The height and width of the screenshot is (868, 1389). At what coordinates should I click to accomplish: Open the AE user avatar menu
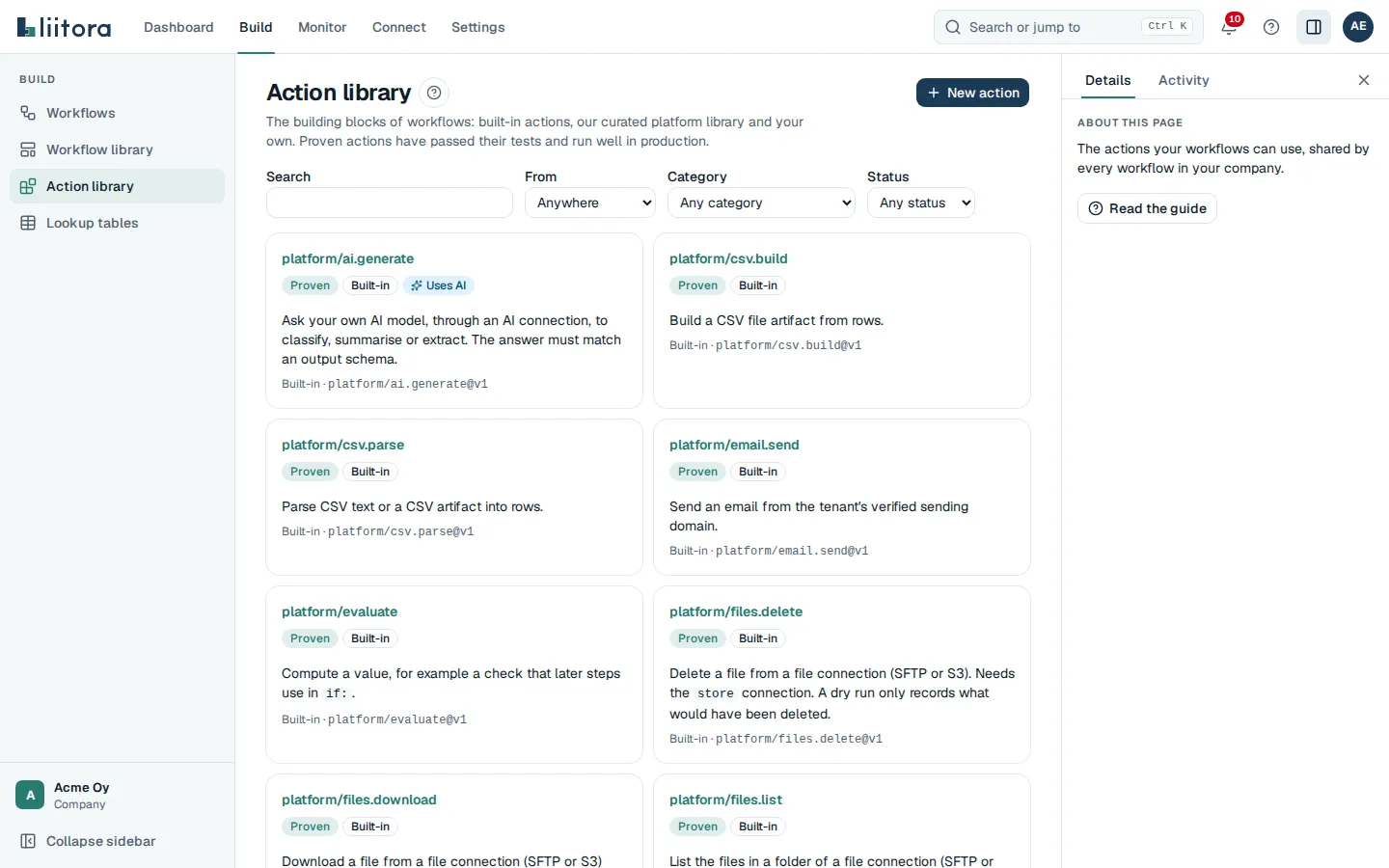coord(1358,27)
